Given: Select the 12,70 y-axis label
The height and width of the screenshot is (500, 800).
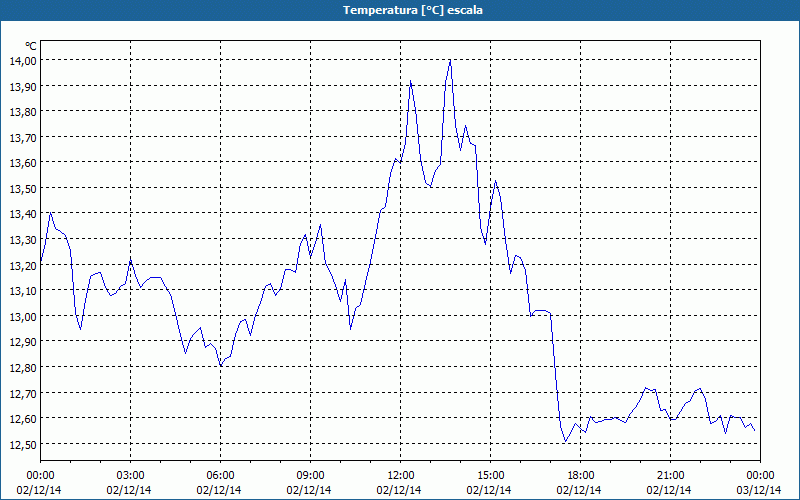Looking at the screenshot, I should point(23,393).
